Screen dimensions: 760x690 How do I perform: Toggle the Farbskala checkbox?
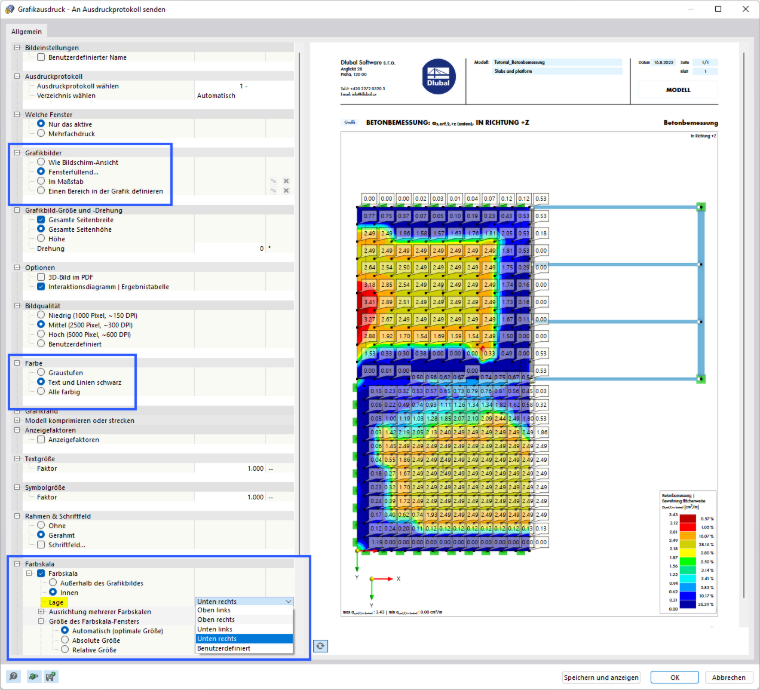pos(41,573)
